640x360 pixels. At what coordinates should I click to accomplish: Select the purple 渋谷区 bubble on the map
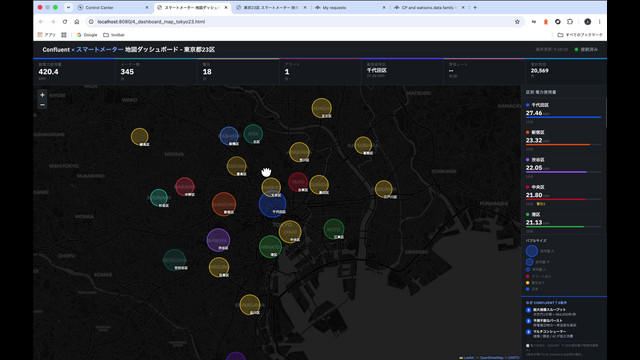tap(218, 240)
